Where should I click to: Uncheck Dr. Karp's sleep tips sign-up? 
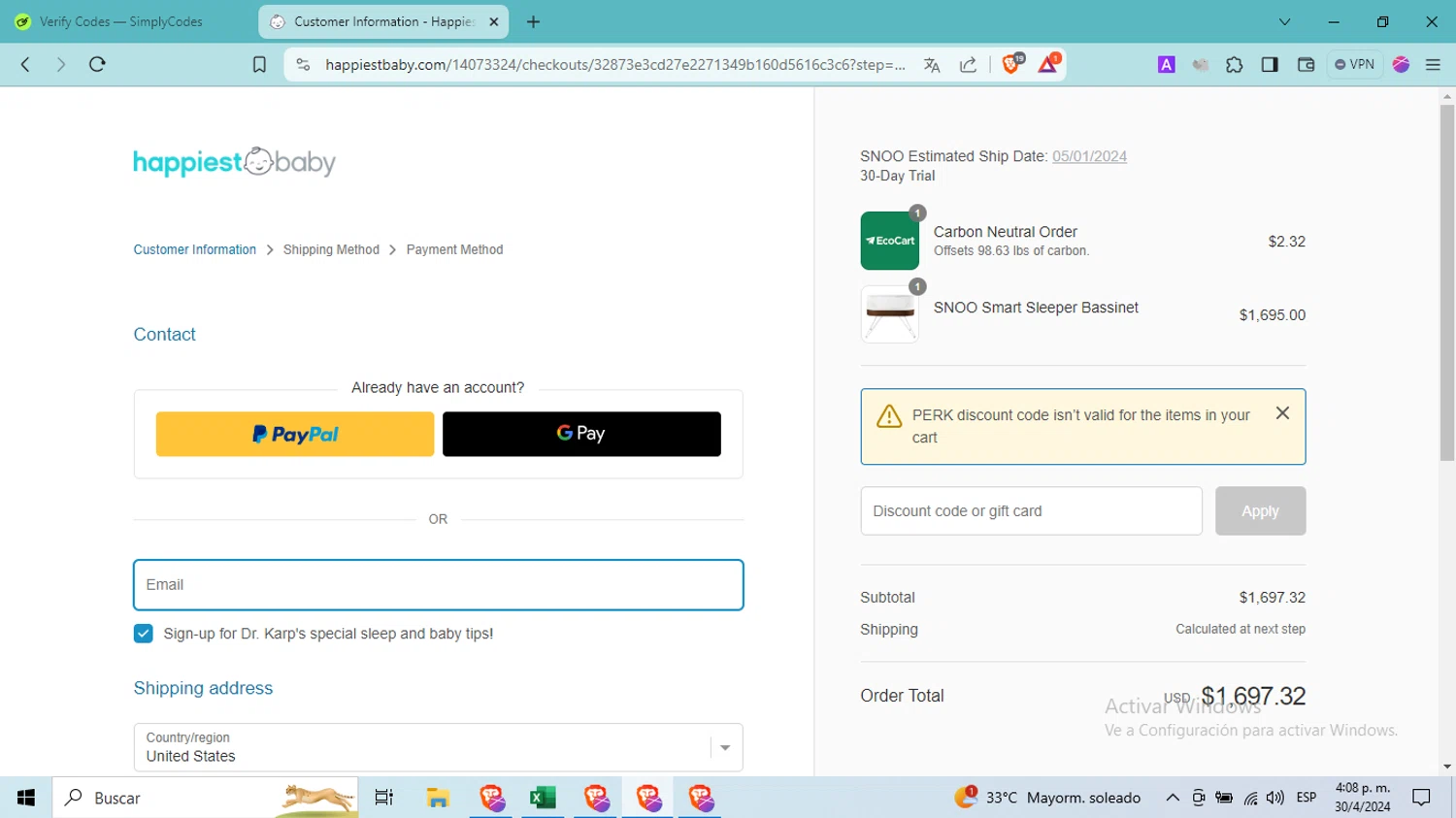click(x=144, y=634)
